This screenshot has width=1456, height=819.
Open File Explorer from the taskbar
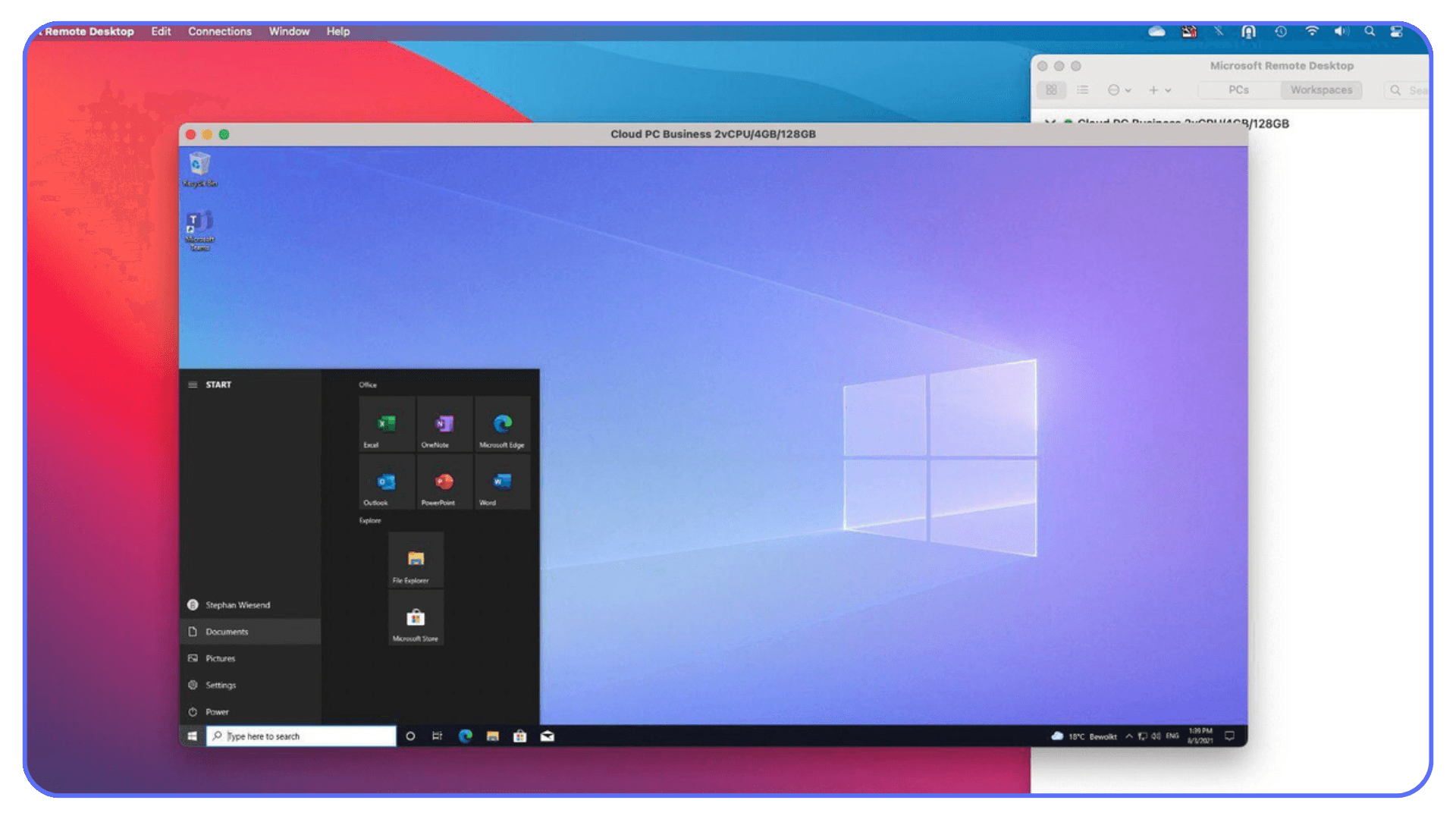click(493, 736)
